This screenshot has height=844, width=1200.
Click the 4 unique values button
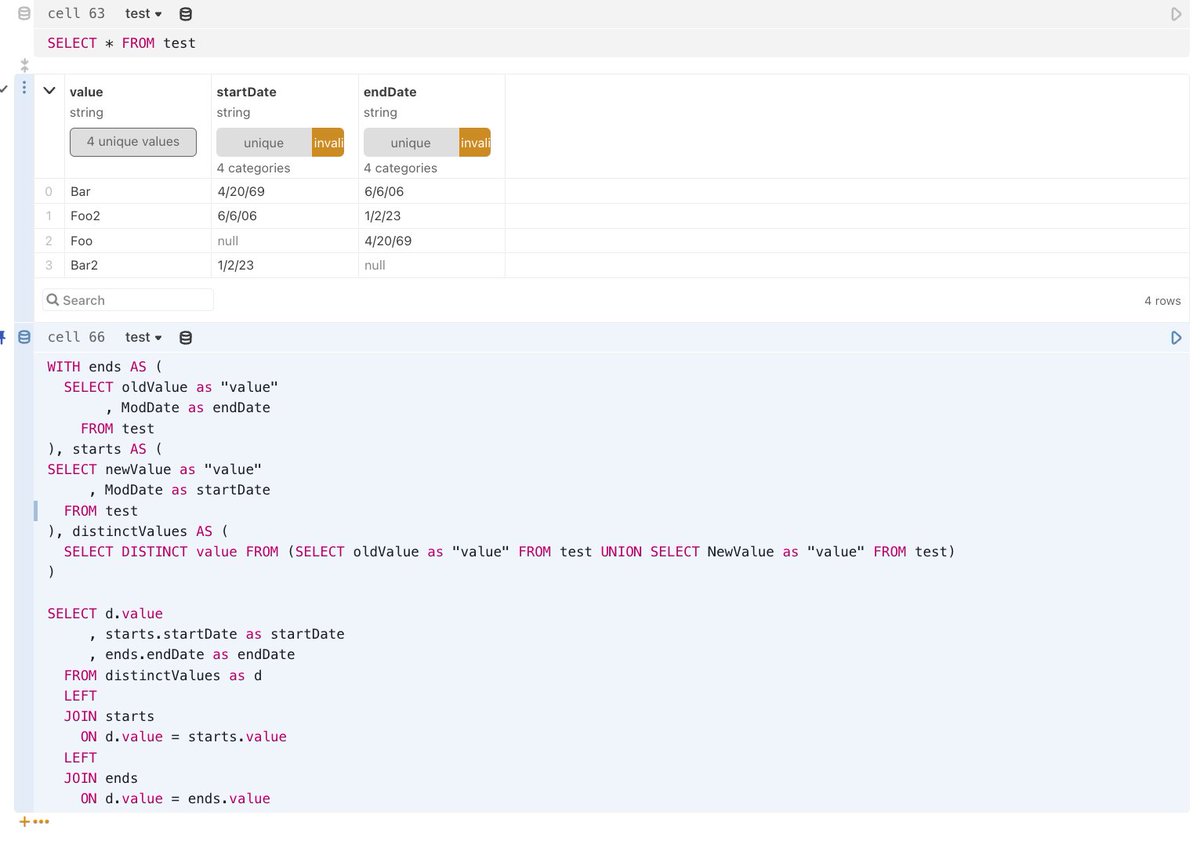[133, 142]
